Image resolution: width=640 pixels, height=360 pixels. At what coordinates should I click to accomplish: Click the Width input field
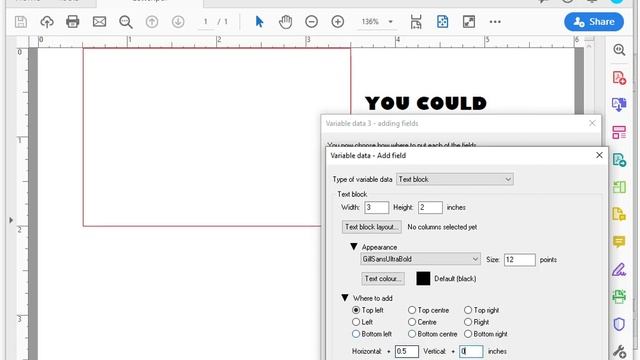(376, 207)
